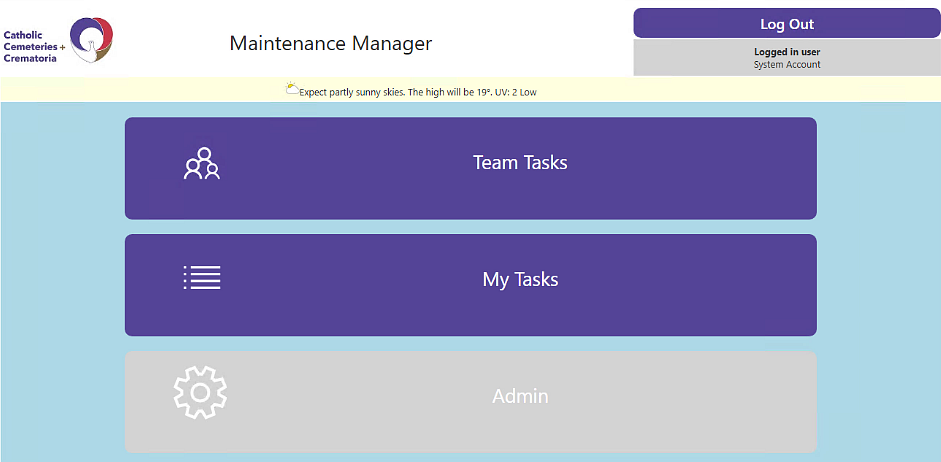Click the Maintenance Manager page title
941x462 pixels.
(x=331, y=44)
